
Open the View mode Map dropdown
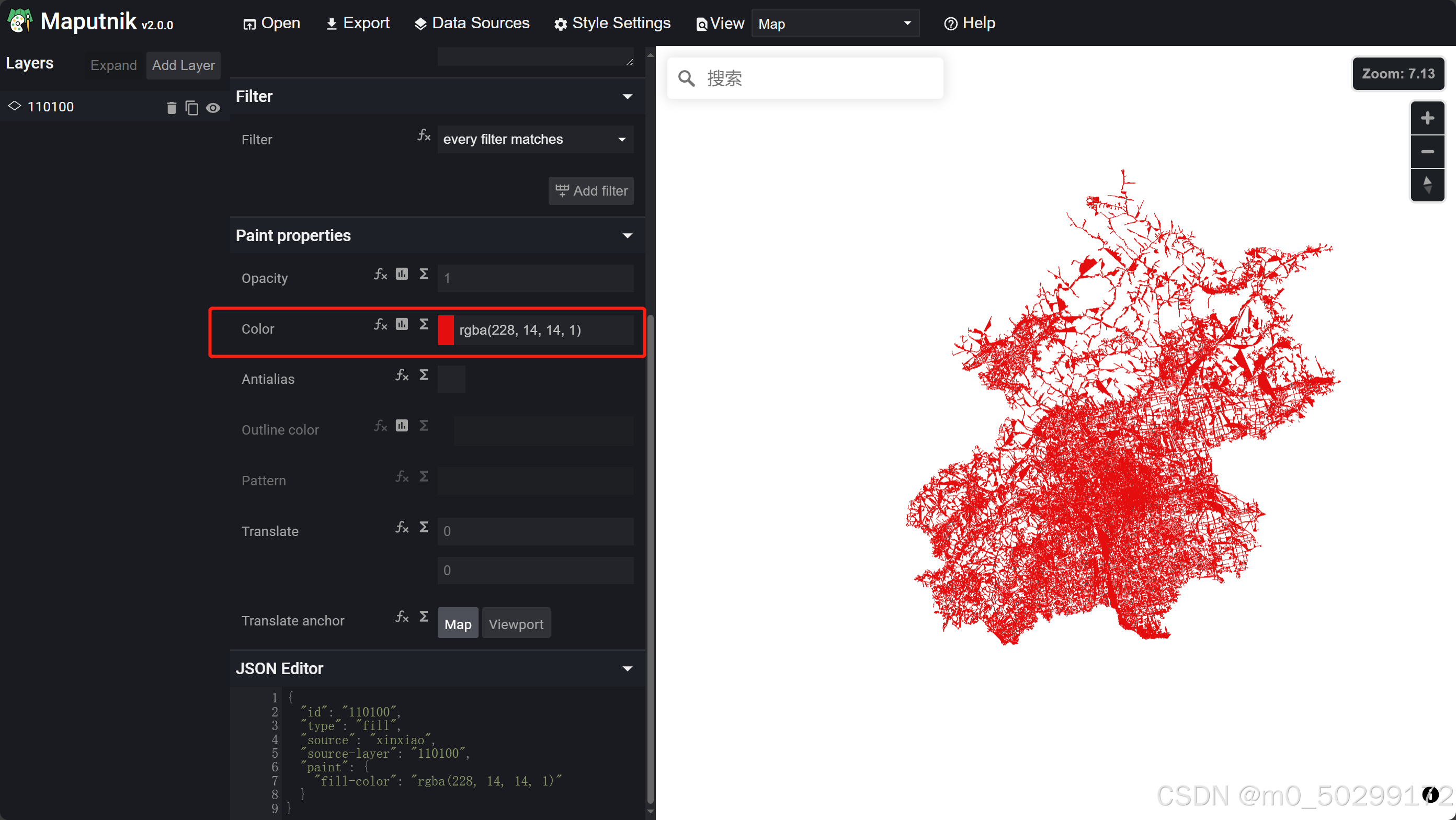(x=834, y=24)
